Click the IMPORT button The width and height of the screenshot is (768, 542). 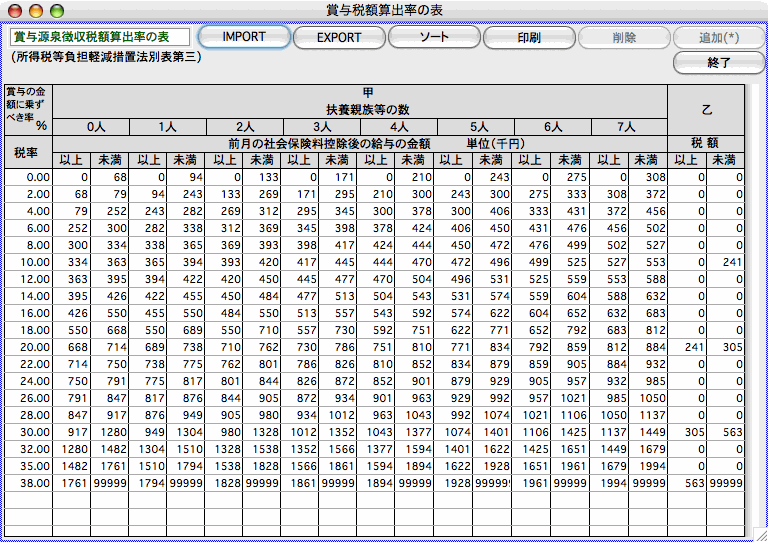pos(244,37)
